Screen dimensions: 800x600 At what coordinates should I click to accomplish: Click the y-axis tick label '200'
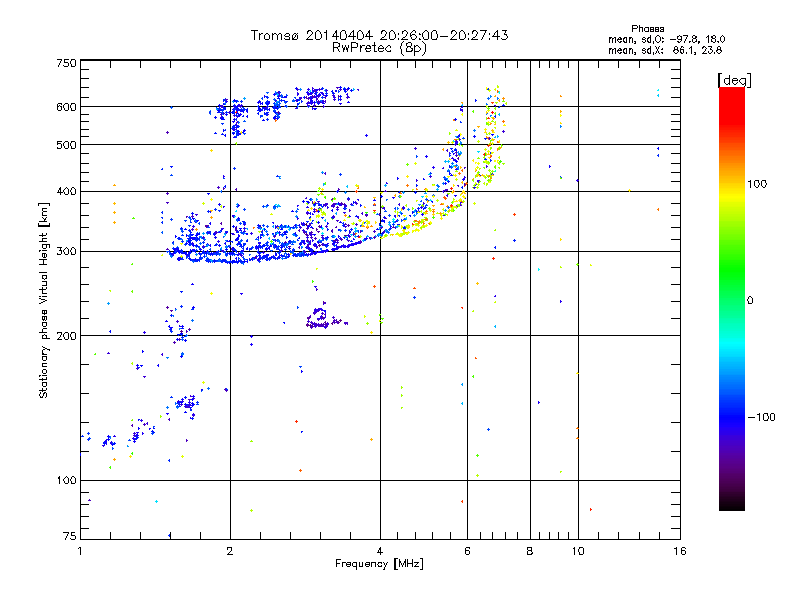66,336
